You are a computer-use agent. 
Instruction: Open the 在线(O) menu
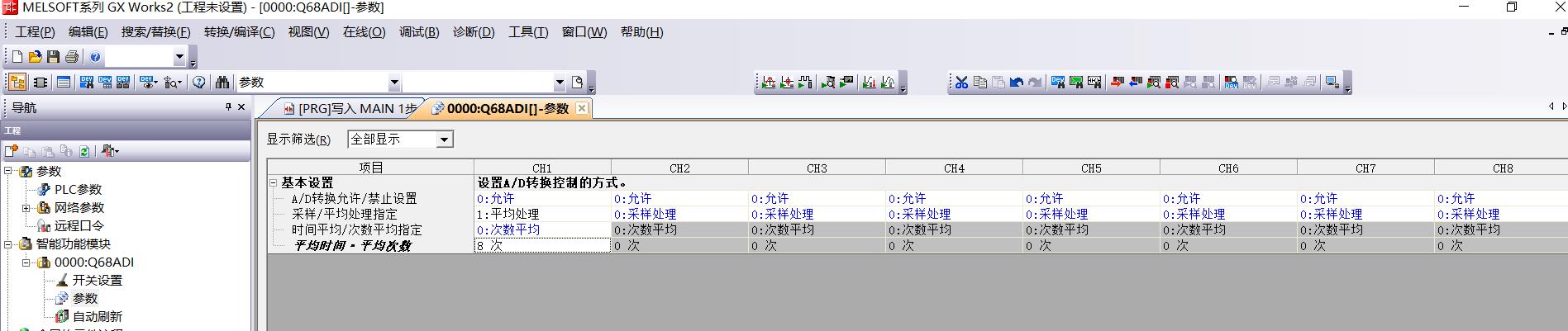tap(364, 32)
